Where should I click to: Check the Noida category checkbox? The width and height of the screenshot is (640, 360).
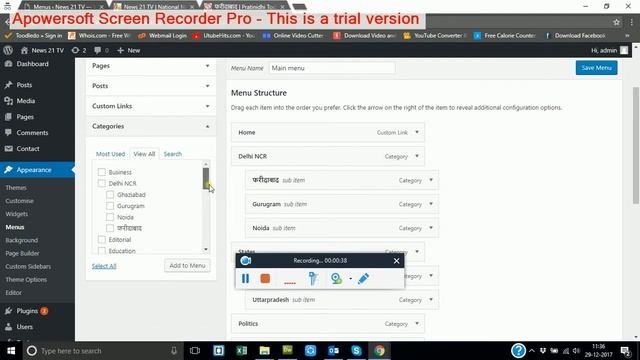click(110, 217)
